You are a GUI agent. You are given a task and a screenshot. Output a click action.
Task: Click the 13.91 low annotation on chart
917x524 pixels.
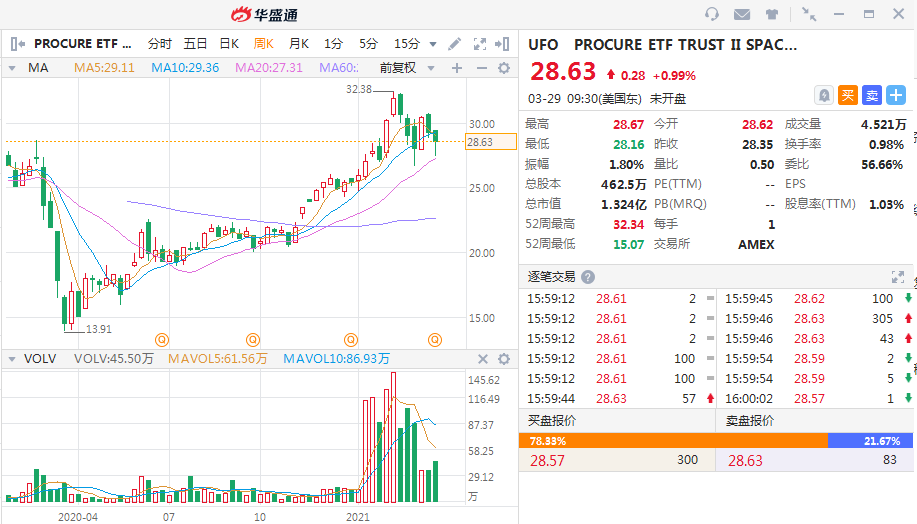coord(98,329)
